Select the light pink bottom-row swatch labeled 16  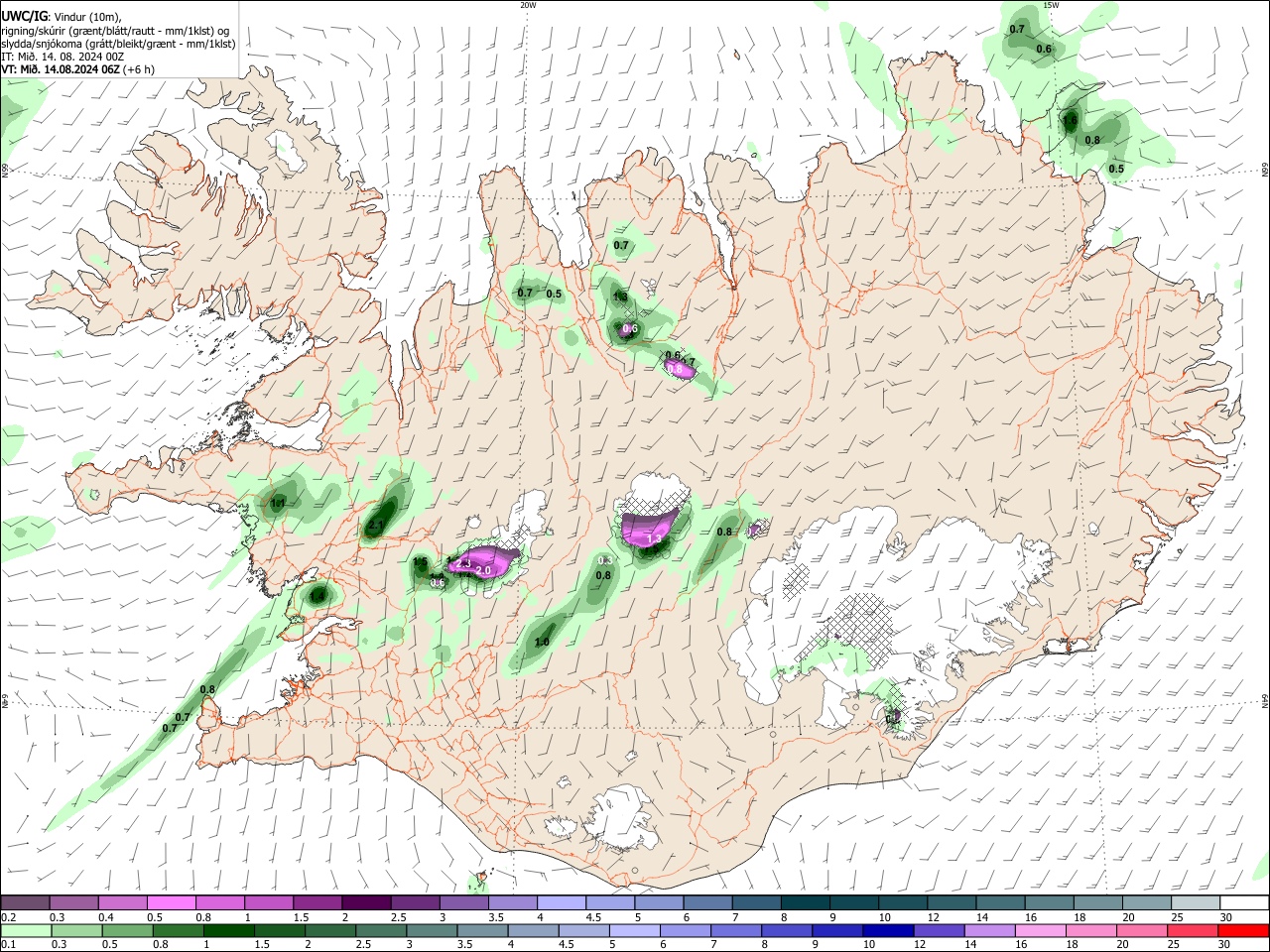[1039, 930]
